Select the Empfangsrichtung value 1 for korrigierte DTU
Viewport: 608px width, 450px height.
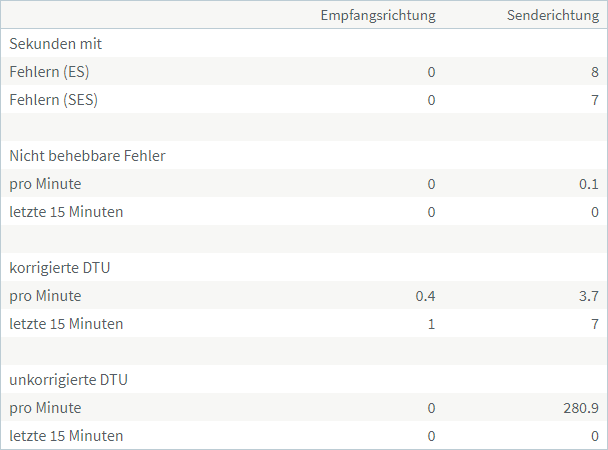click(431, 324)
